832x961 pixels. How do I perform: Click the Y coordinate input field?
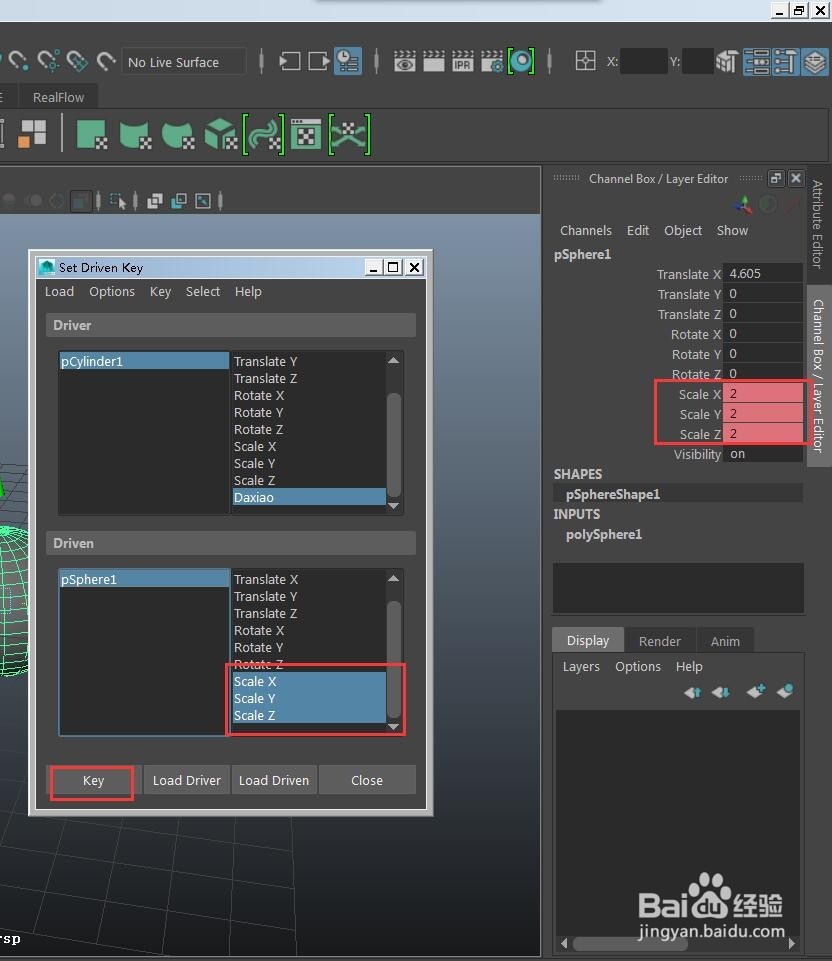point(698,61)
